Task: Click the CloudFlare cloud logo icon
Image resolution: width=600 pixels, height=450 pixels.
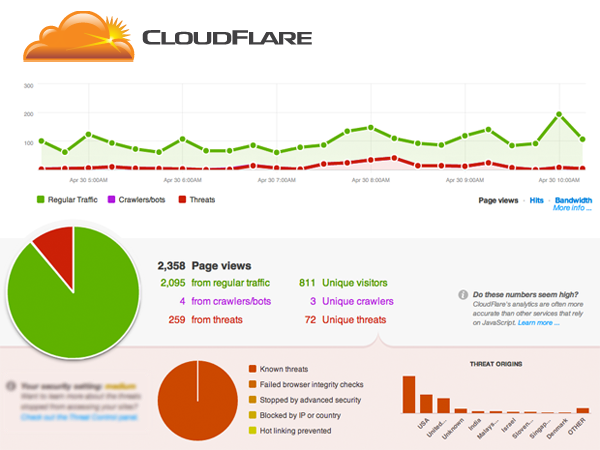Action: (x=76, y=35)
